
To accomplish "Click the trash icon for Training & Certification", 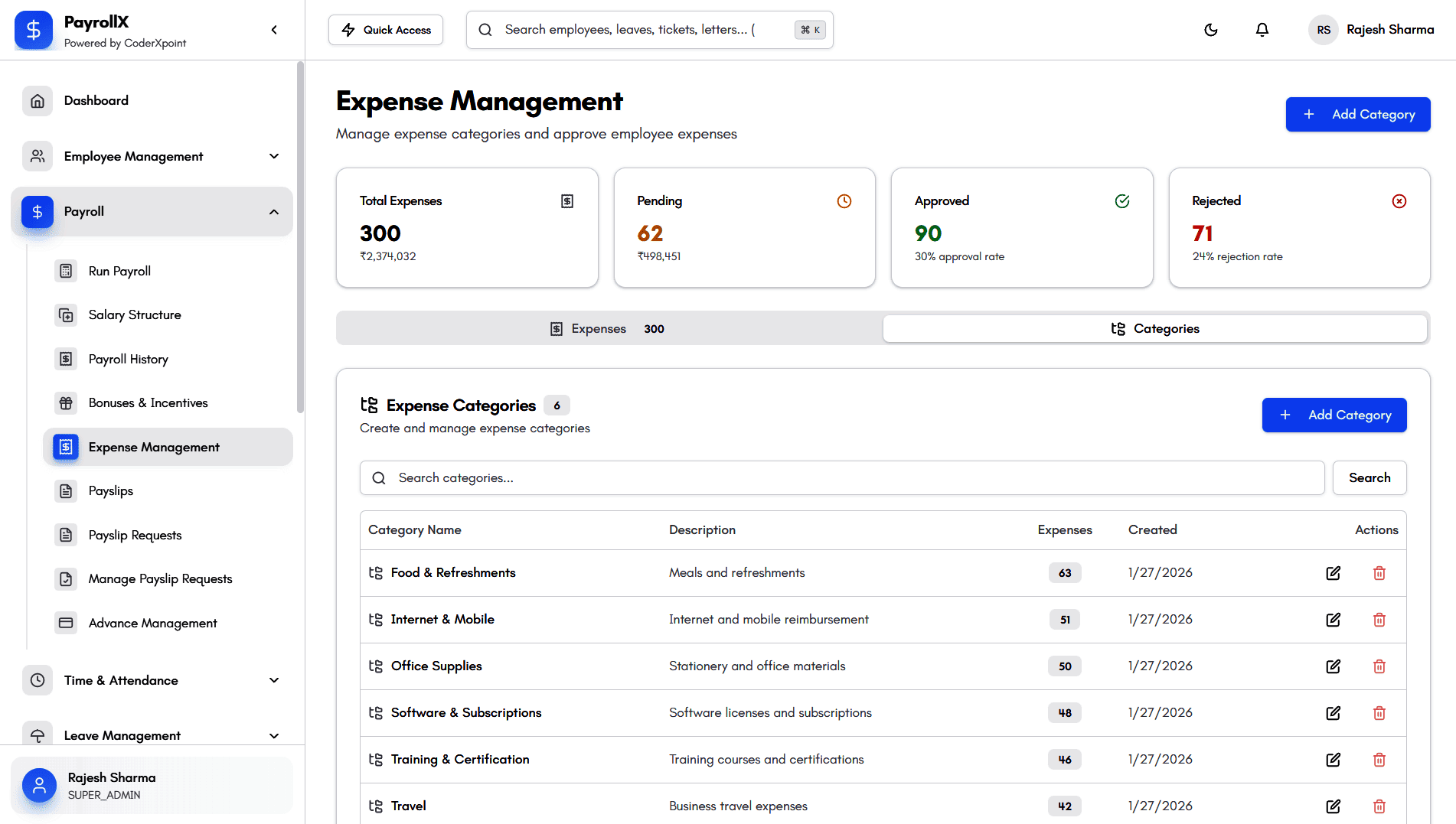I will pos(1379,760).
